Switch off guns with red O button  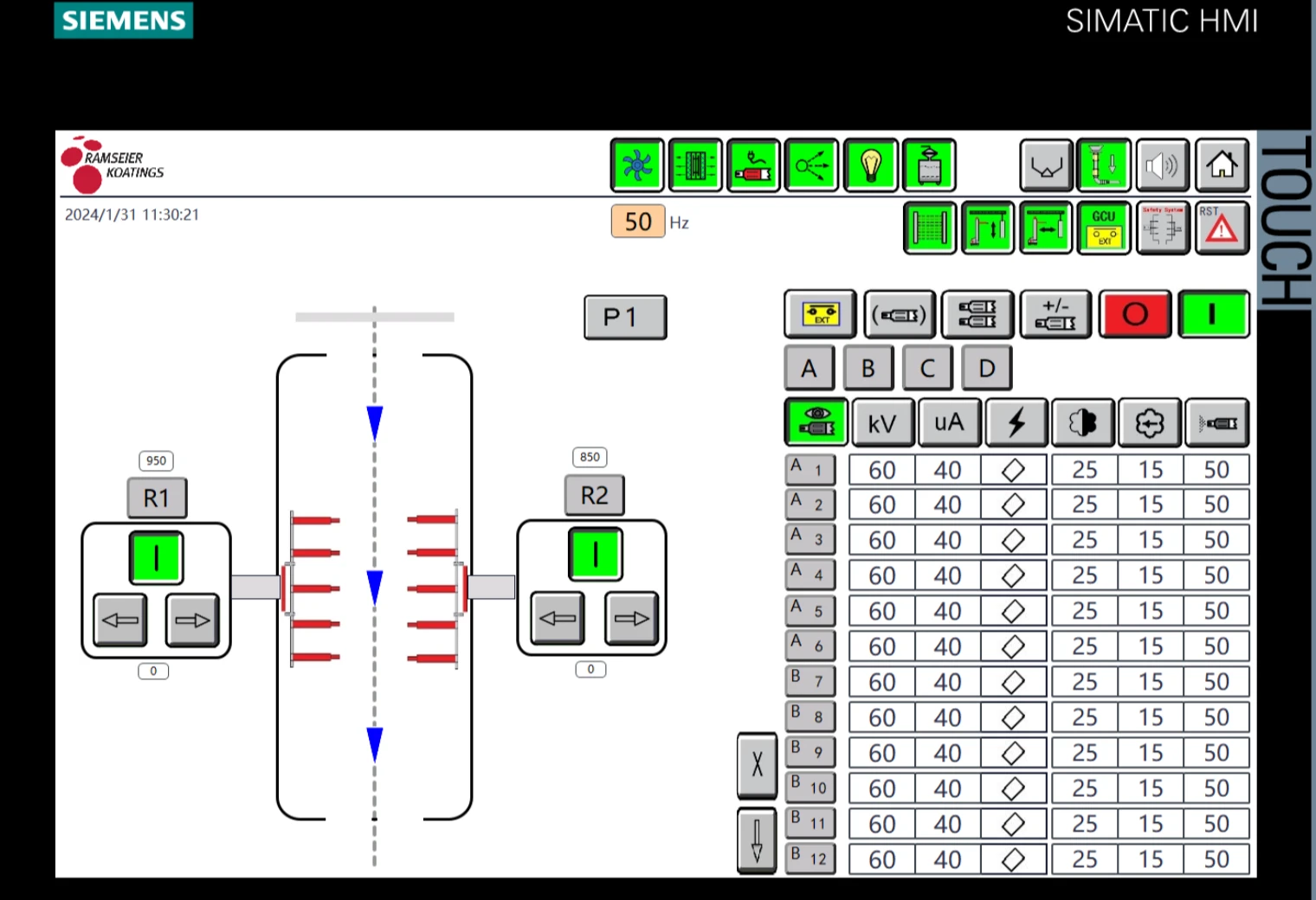[1134, 313]
